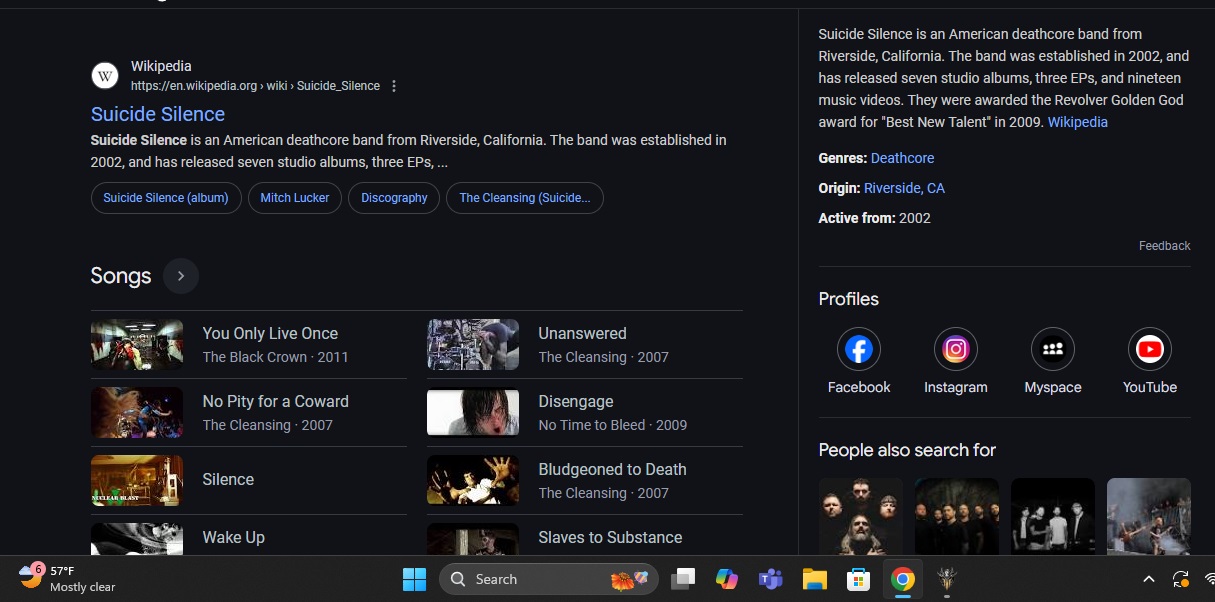Image resolution: width=1215 pixels, height=602 pixels.
Task: Open The Cleansing (Suicide... sitelink chip
Action: tap(525, 198)
